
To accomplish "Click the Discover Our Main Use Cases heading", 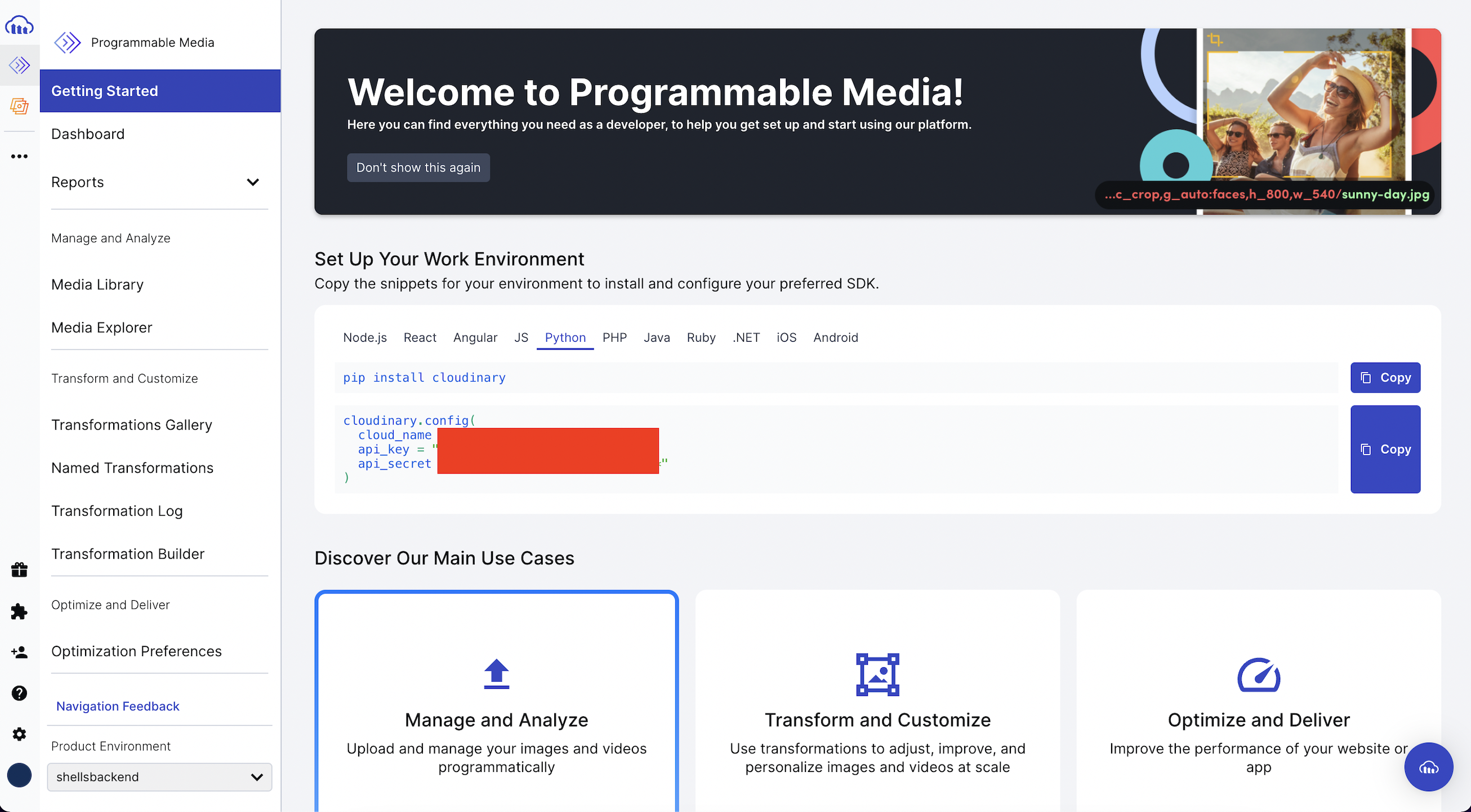I will [x=444, y=558].
